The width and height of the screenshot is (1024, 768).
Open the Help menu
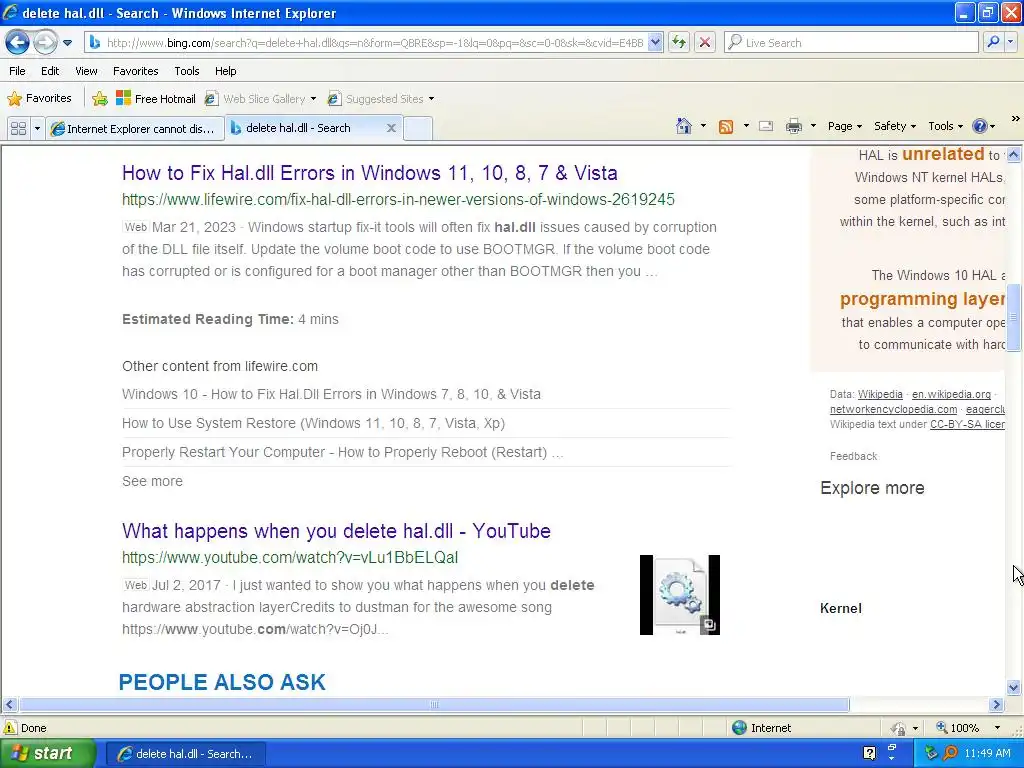click(x=225, y=71)
